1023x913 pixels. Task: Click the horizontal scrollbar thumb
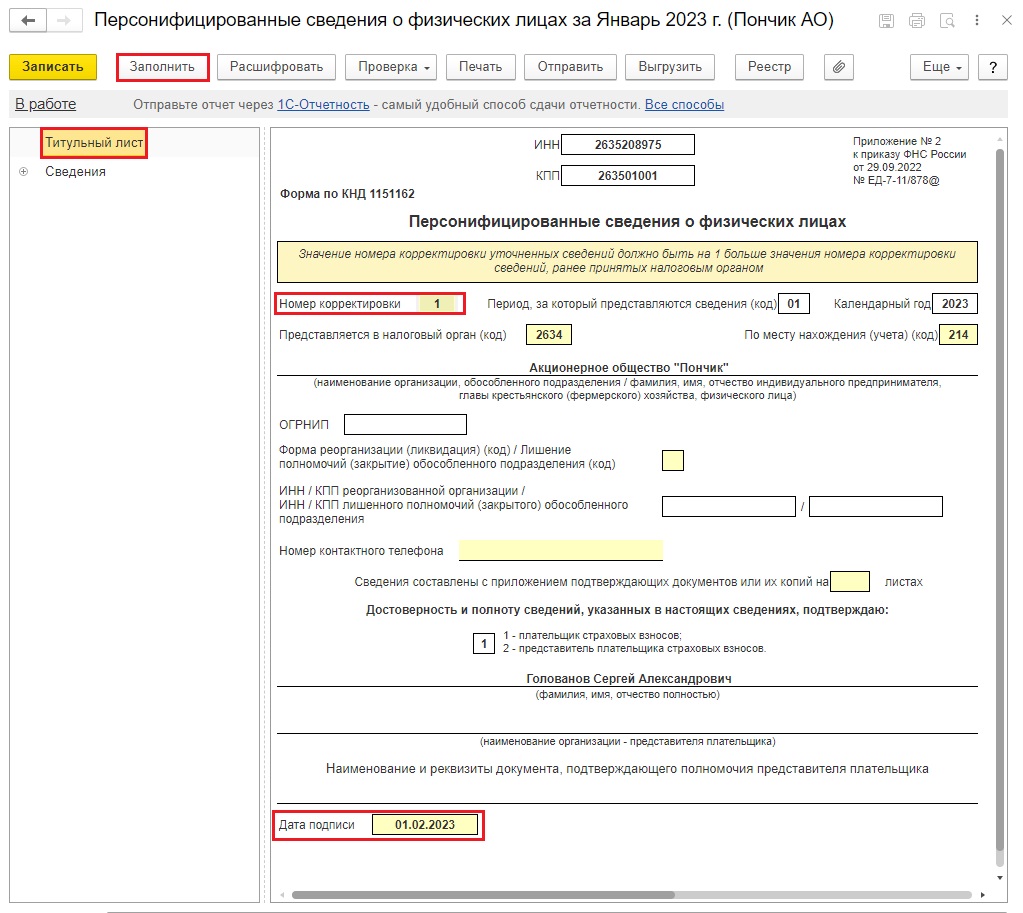tap(483, 895)
